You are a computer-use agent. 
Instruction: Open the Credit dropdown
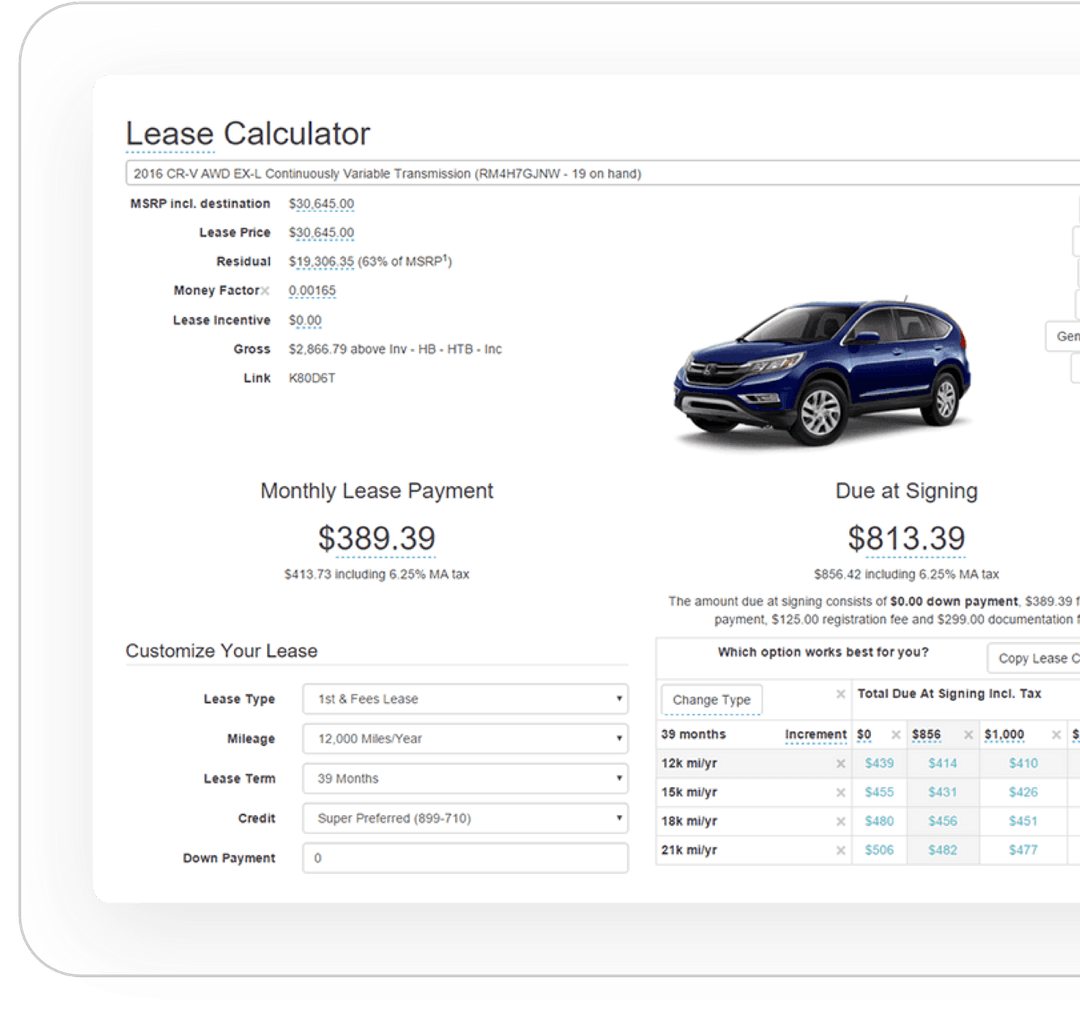[x=466, y=818]
